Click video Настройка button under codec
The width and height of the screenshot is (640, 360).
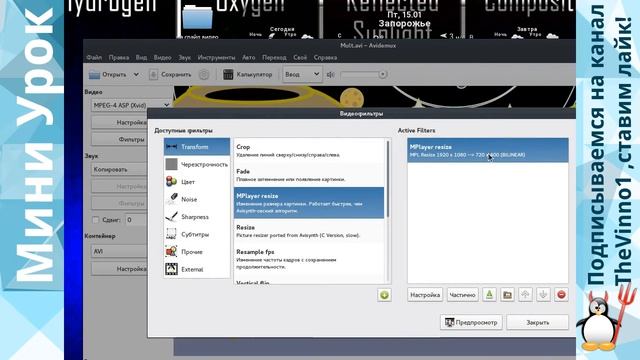click(119, 122)
